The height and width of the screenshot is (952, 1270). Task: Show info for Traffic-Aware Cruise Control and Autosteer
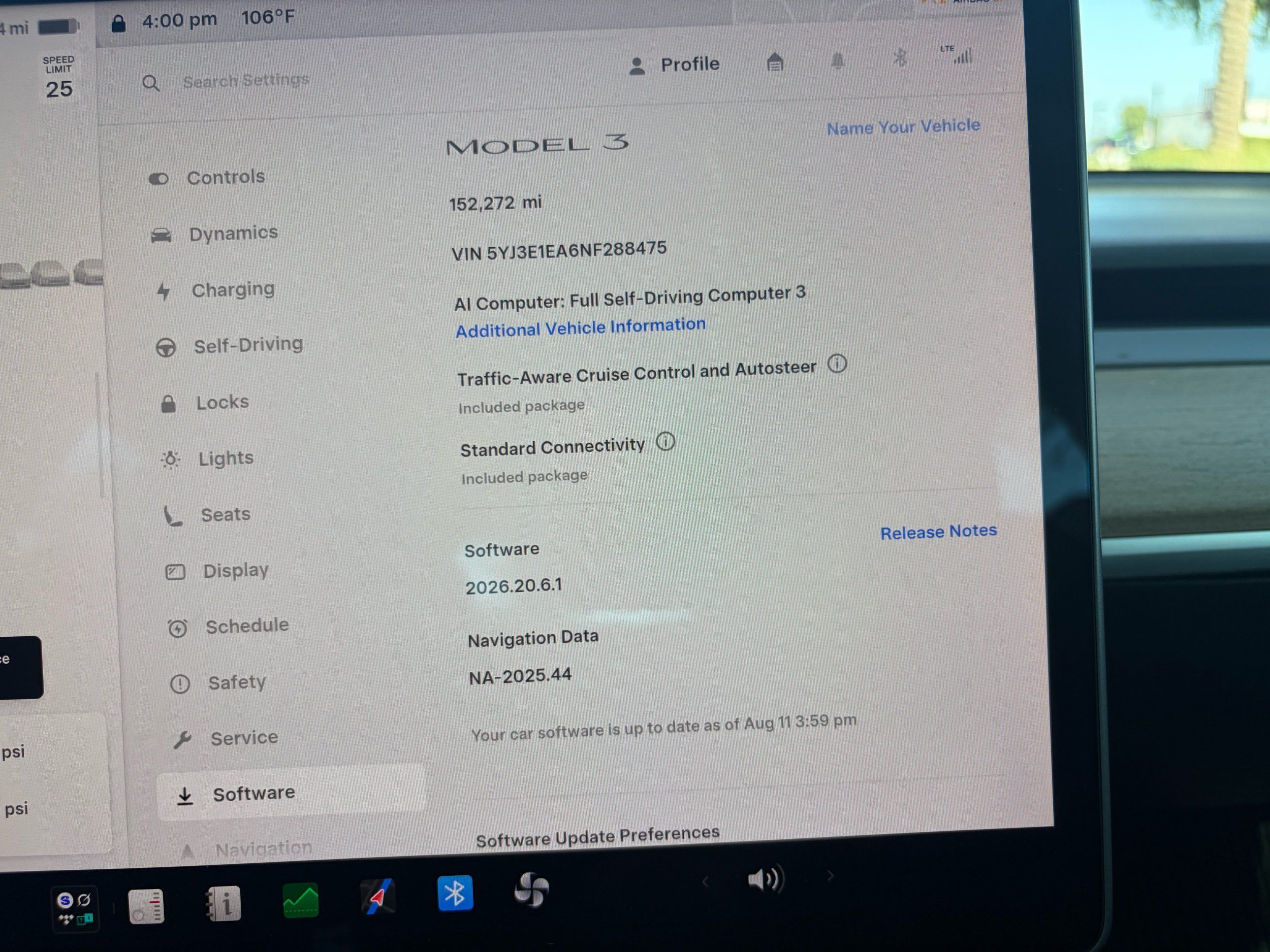click(x=837, y=363)
